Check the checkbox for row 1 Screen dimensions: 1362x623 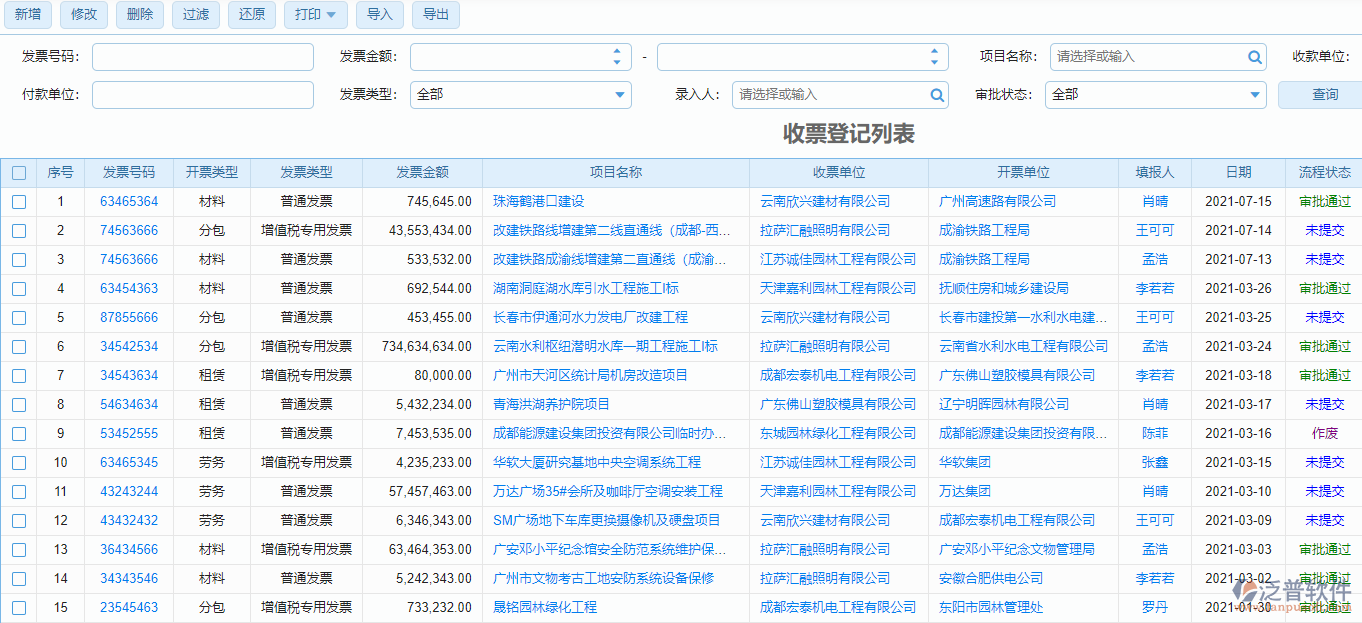click(x=18, y=201)
